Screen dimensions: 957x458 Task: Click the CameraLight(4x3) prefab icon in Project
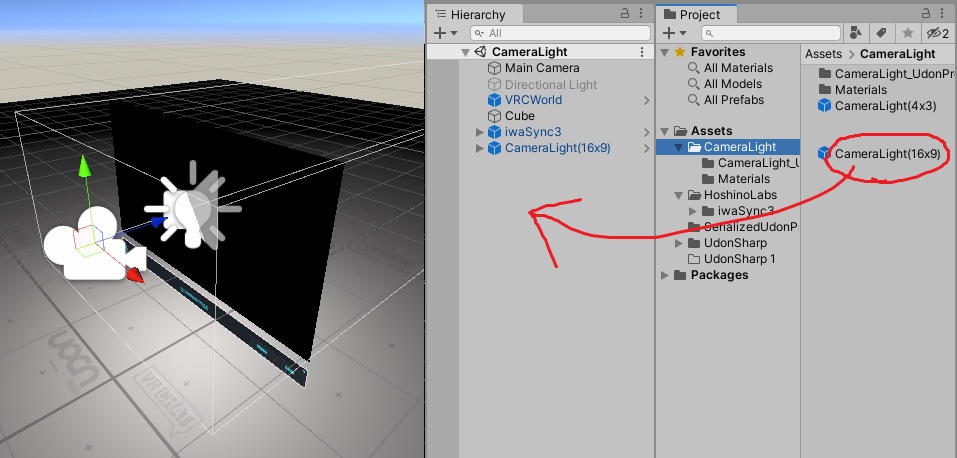tap(825, 106)
